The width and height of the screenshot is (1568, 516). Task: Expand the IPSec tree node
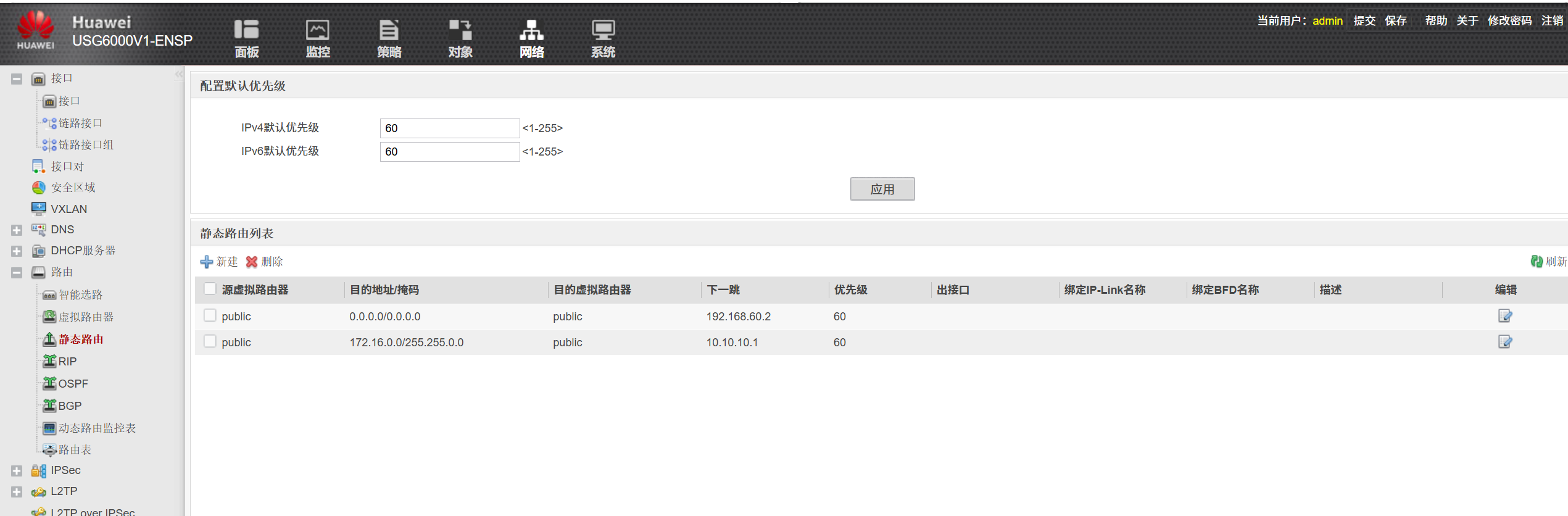[17, 471]
